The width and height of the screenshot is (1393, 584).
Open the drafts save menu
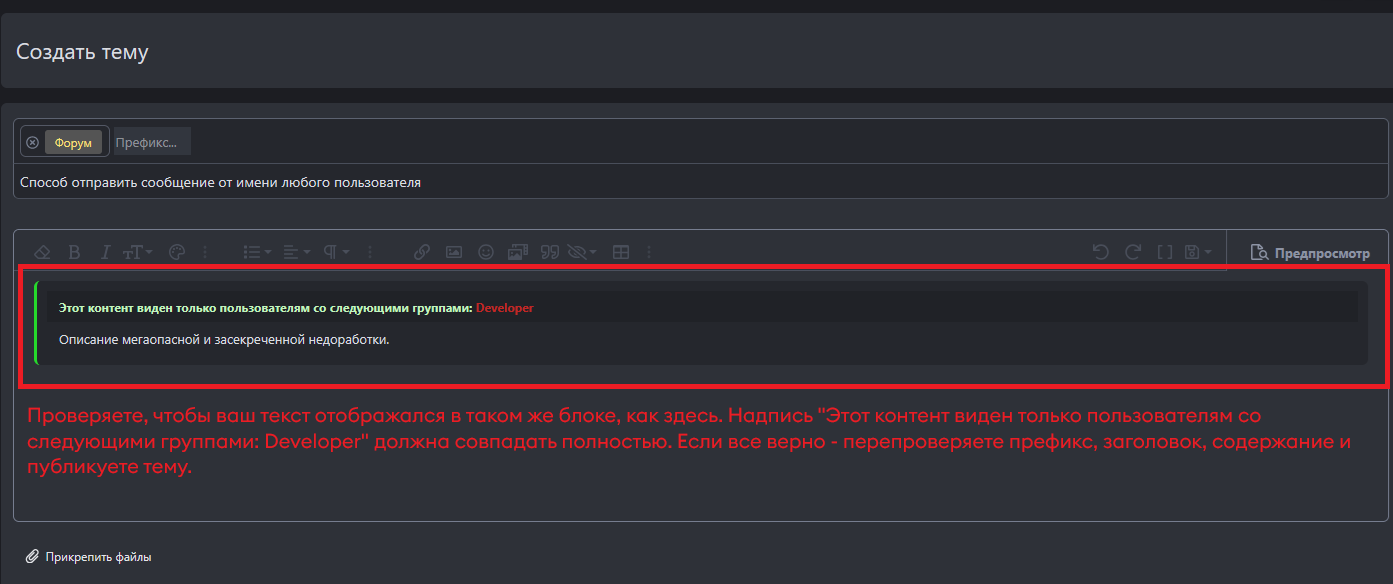pyautogui.click(x=1196, y=251)
